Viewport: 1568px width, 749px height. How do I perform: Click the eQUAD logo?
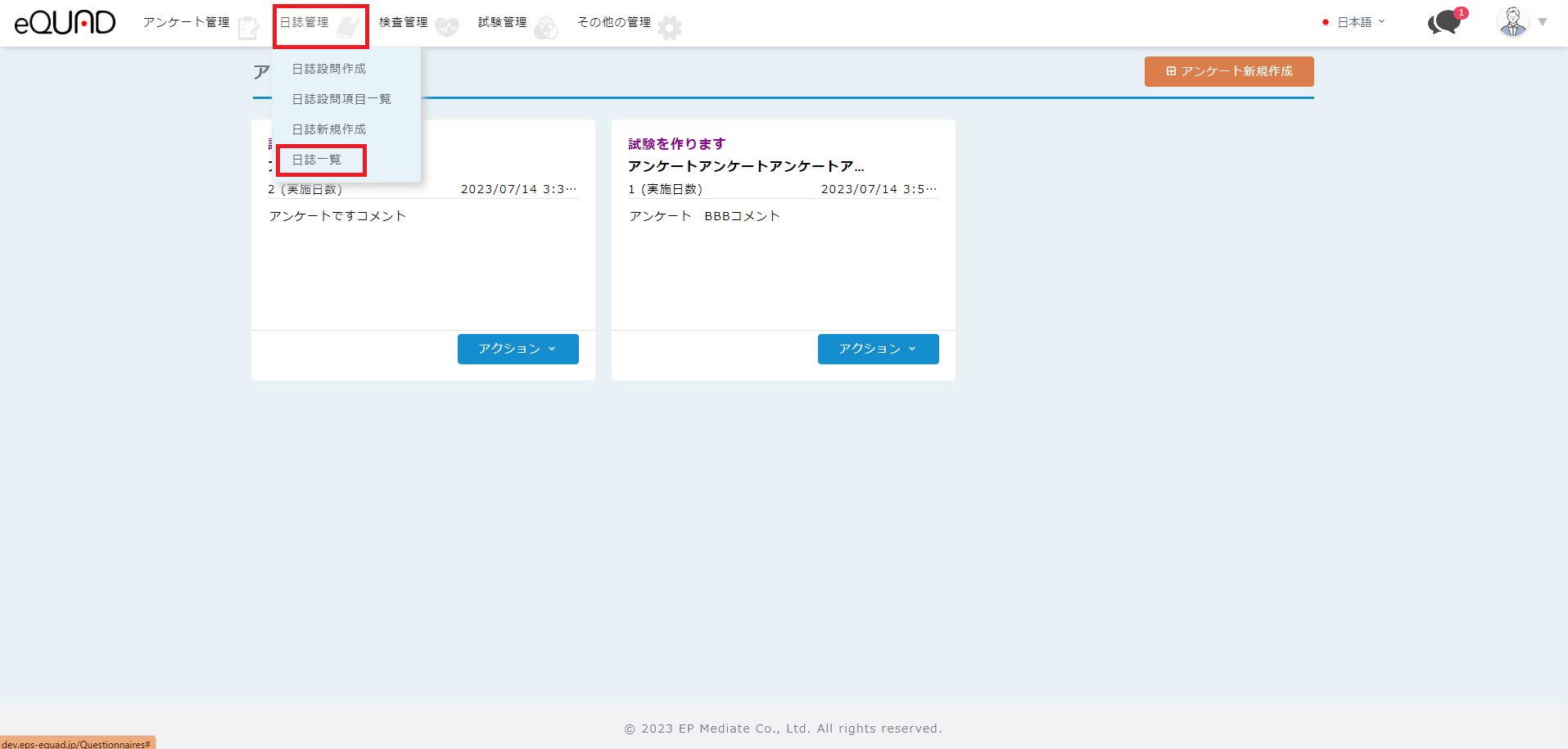(x=66, y=22)
